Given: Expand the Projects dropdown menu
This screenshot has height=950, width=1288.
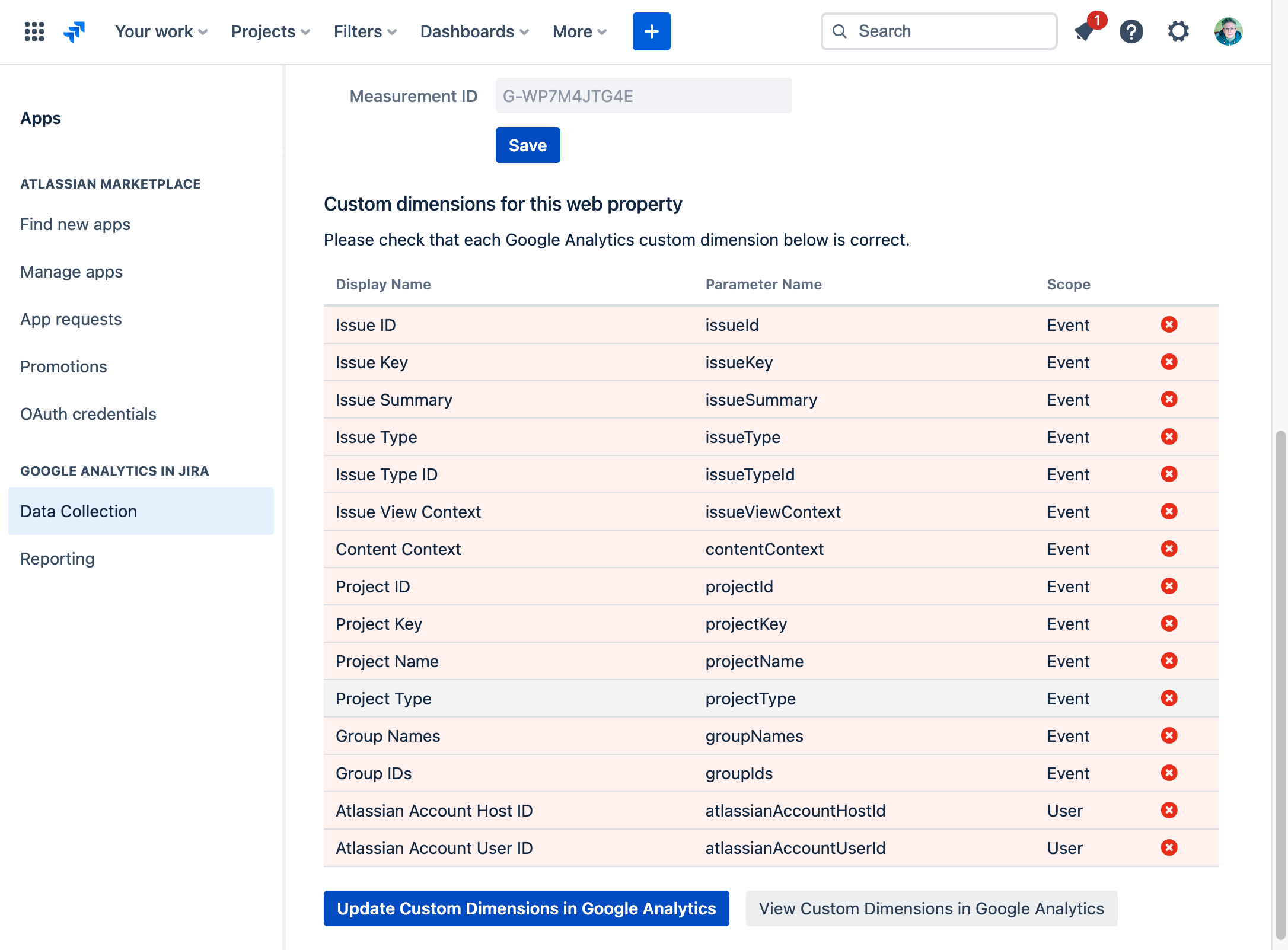Looking at the screenshot, I should pyautogui.click(x=270, y=31).
